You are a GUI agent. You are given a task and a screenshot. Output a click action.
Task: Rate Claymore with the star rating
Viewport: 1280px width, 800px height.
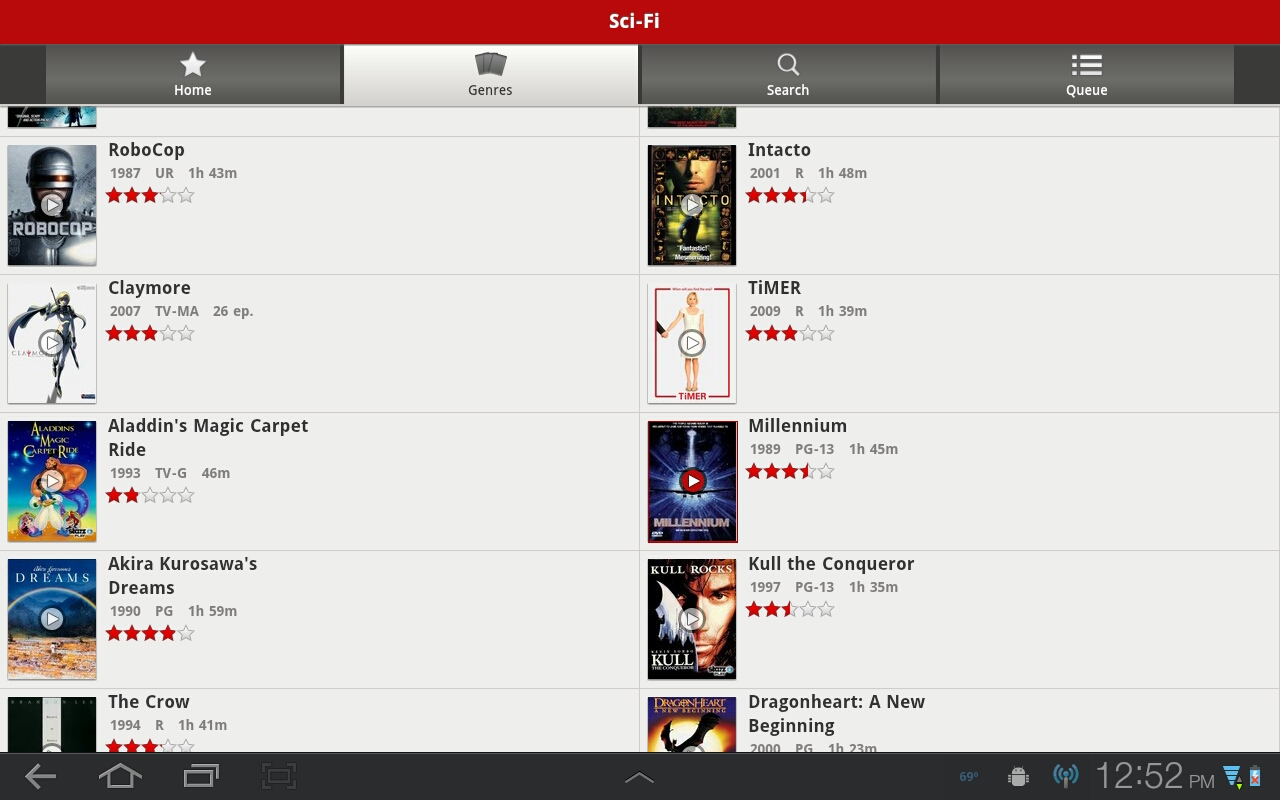point(150,334)
